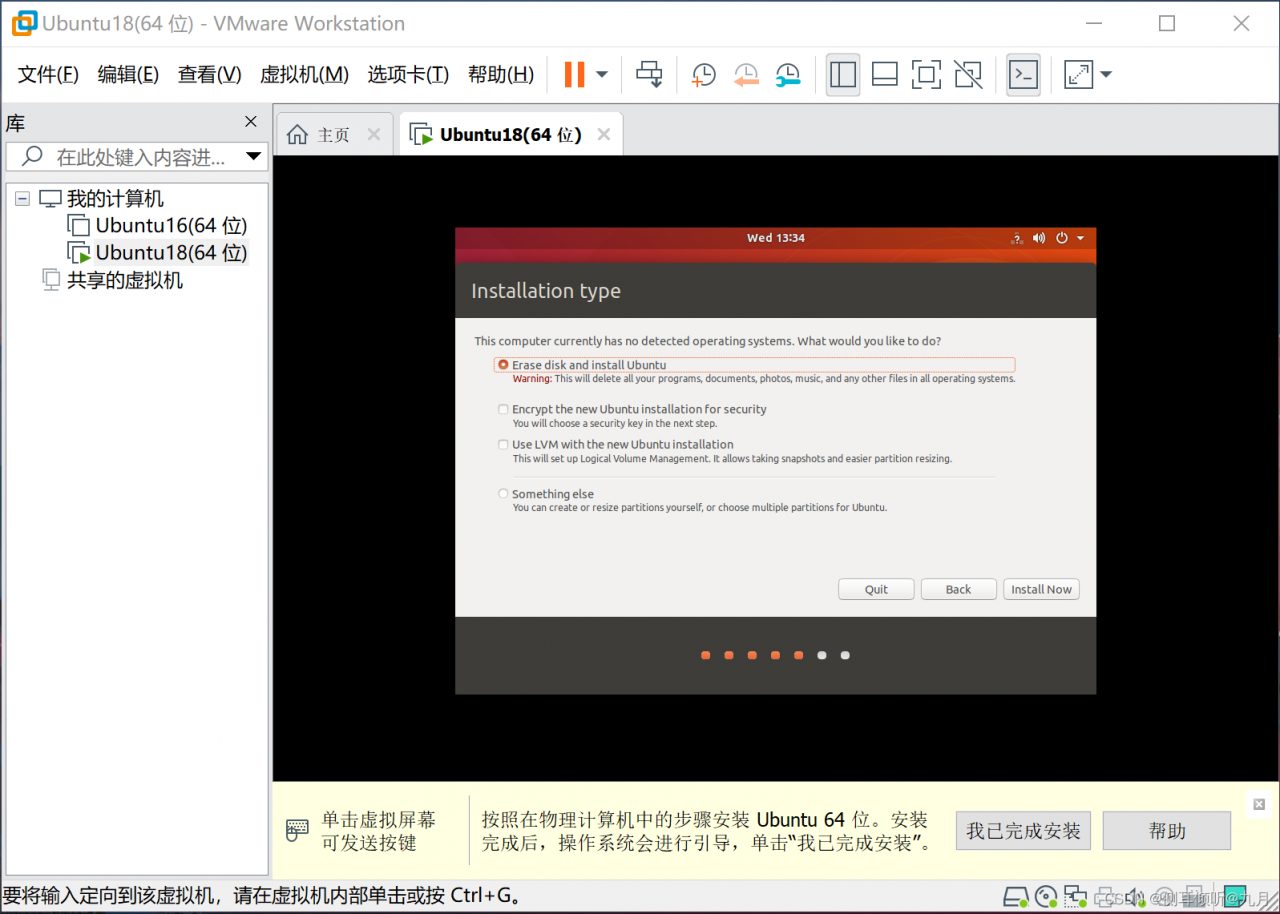The image size is (1280, 914).
Task: Click the sound card status bar icon
Action: [1137, 895]
